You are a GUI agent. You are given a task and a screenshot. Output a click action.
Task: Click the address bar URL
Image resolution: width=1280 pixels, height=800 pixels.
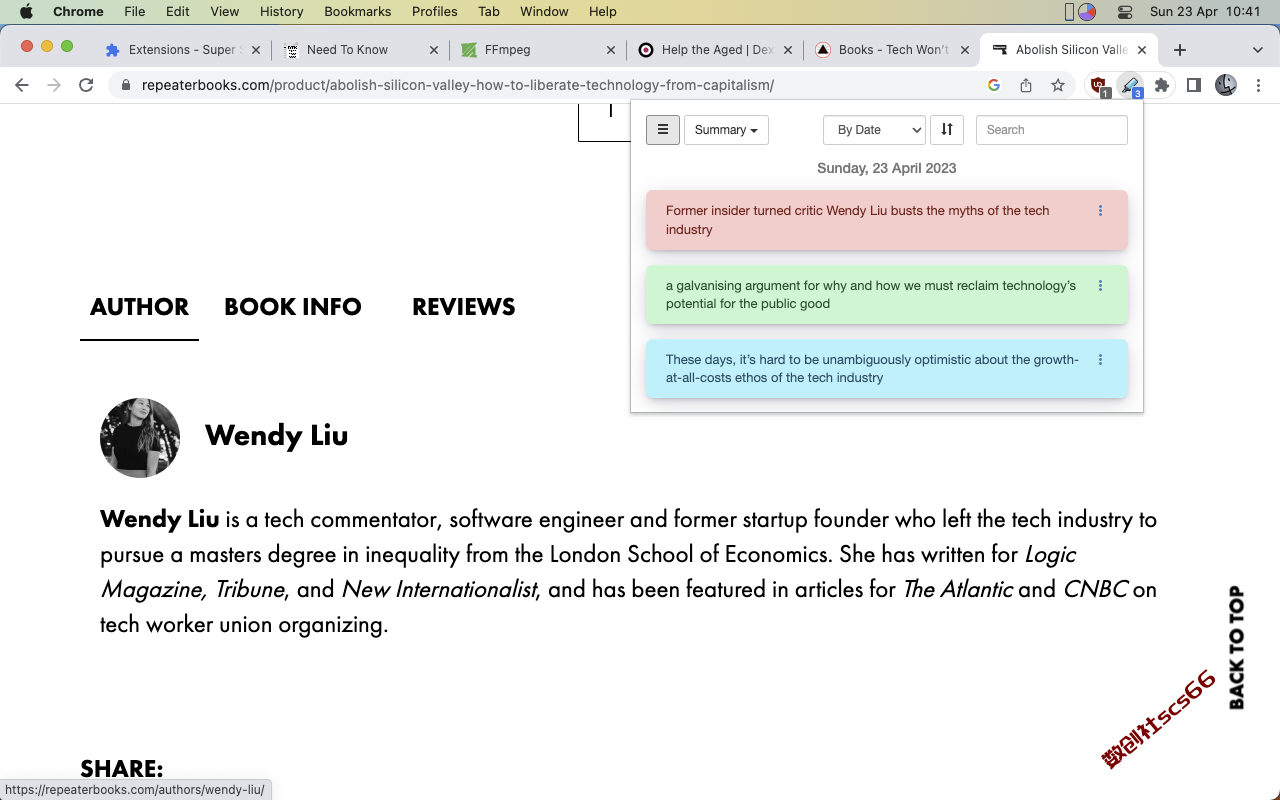[458, 86]
